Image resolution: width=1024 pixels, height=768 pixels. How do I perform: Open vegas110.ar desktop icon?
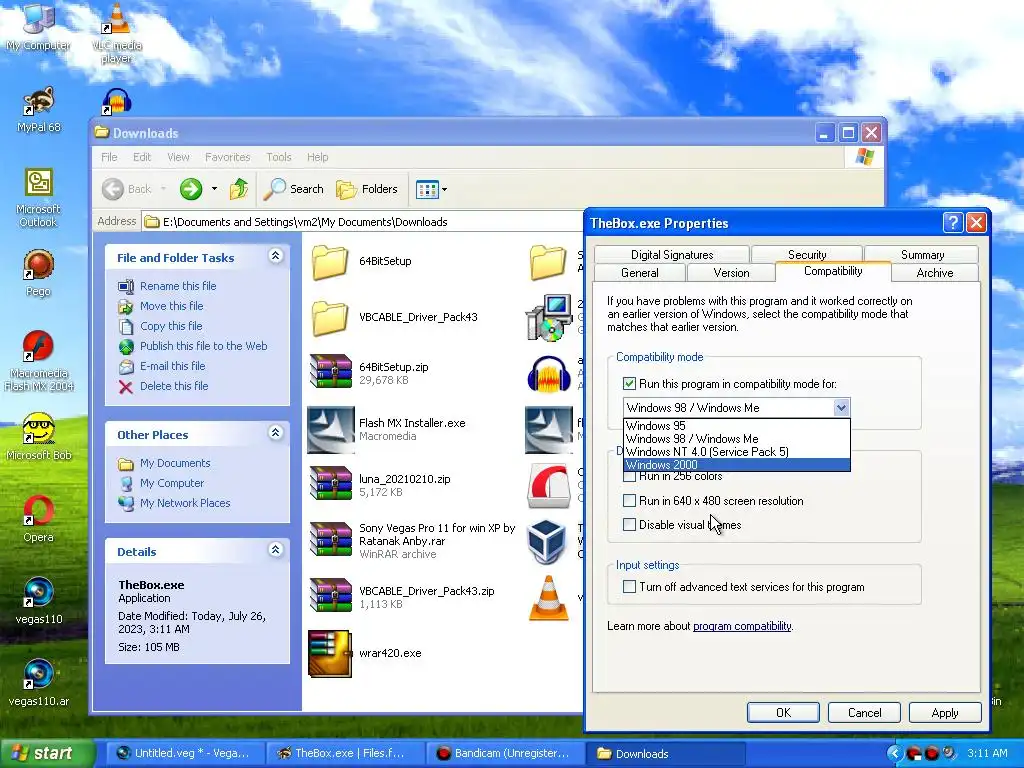(x=39, y=683)
